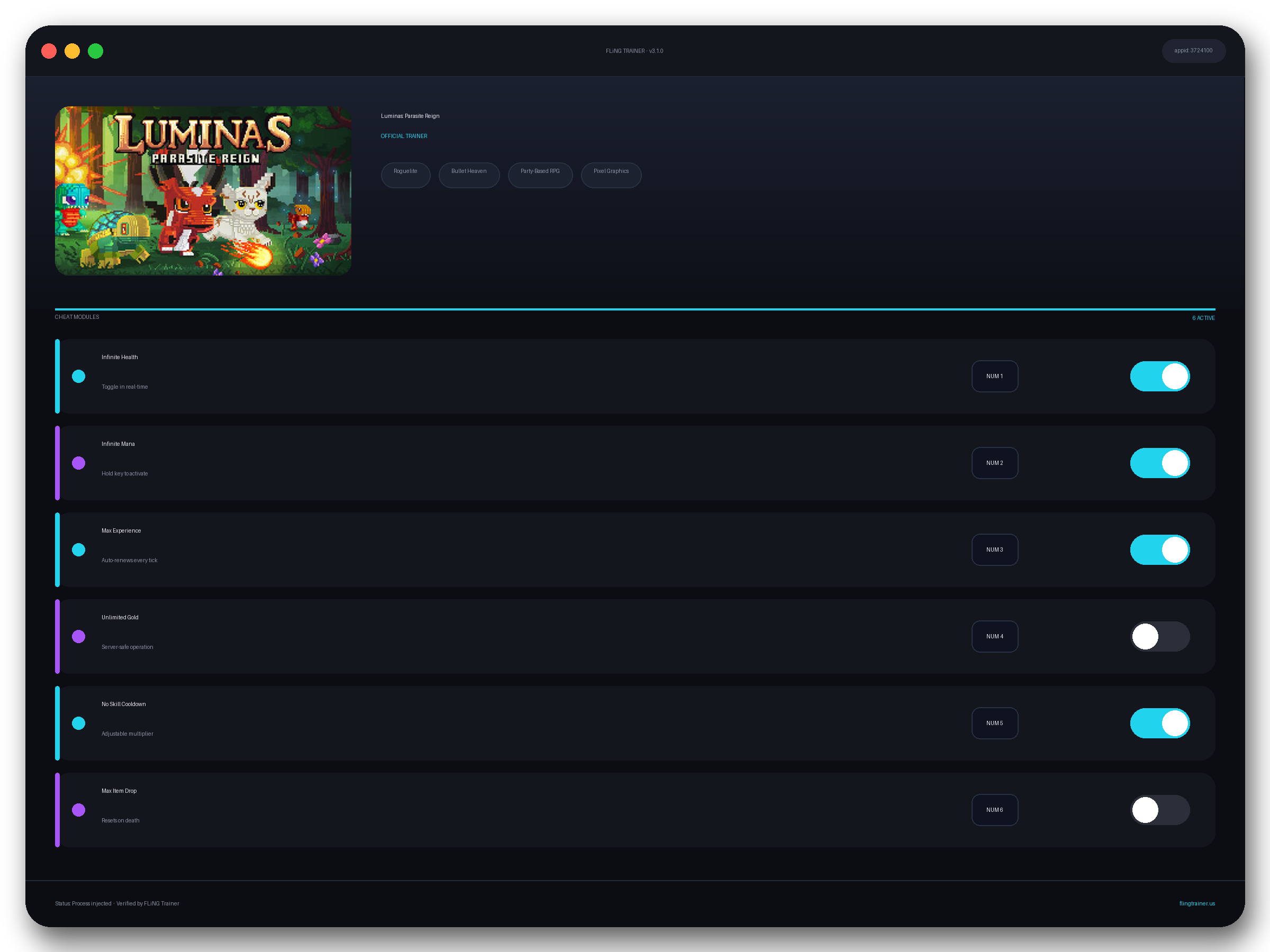The width and height of the screenshot is (1270, 952).
Task: Click the NUM 4 hotkey button
Action: [x=994, y=636]
